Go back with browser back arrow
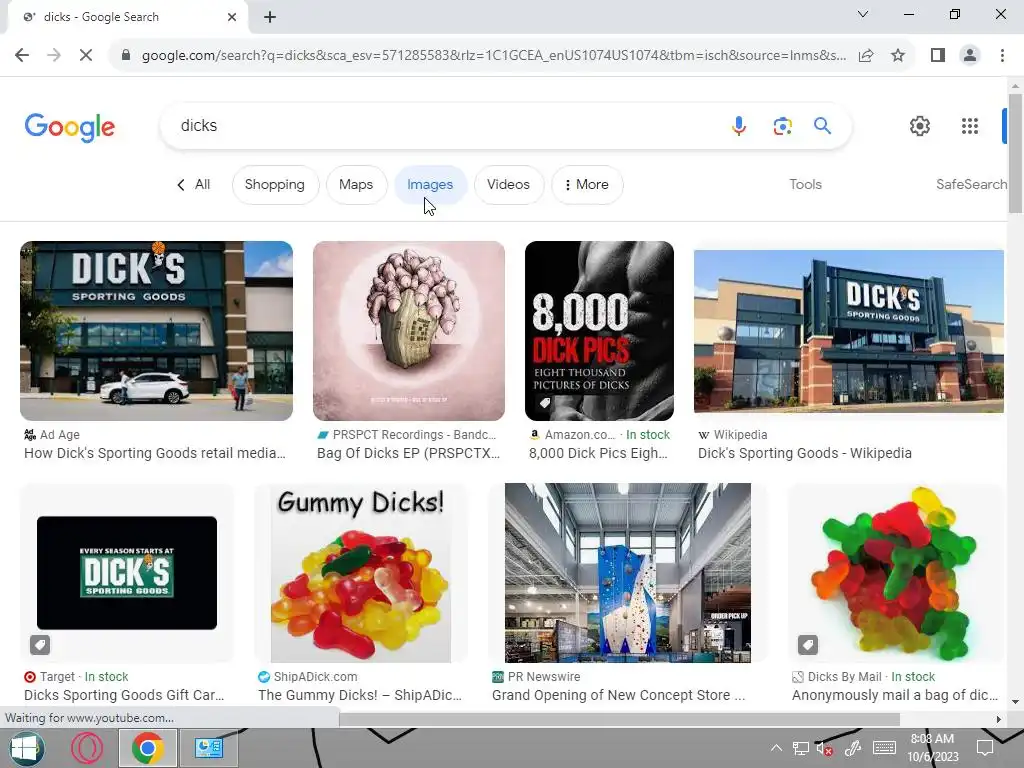This screenshot has width=1024, height=768. coord(22,55)
